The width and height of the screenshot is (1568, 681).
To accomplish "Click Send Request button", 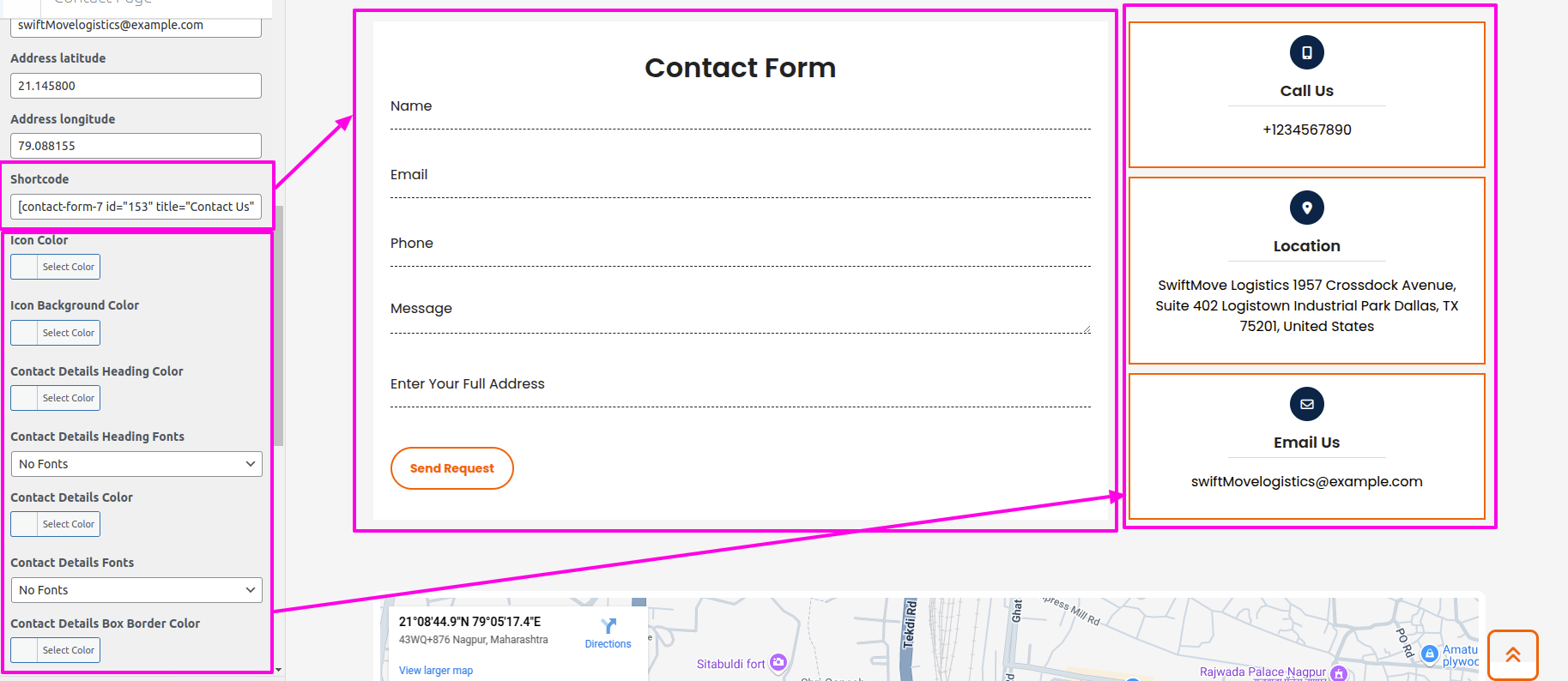I will (x=452, y=468).
